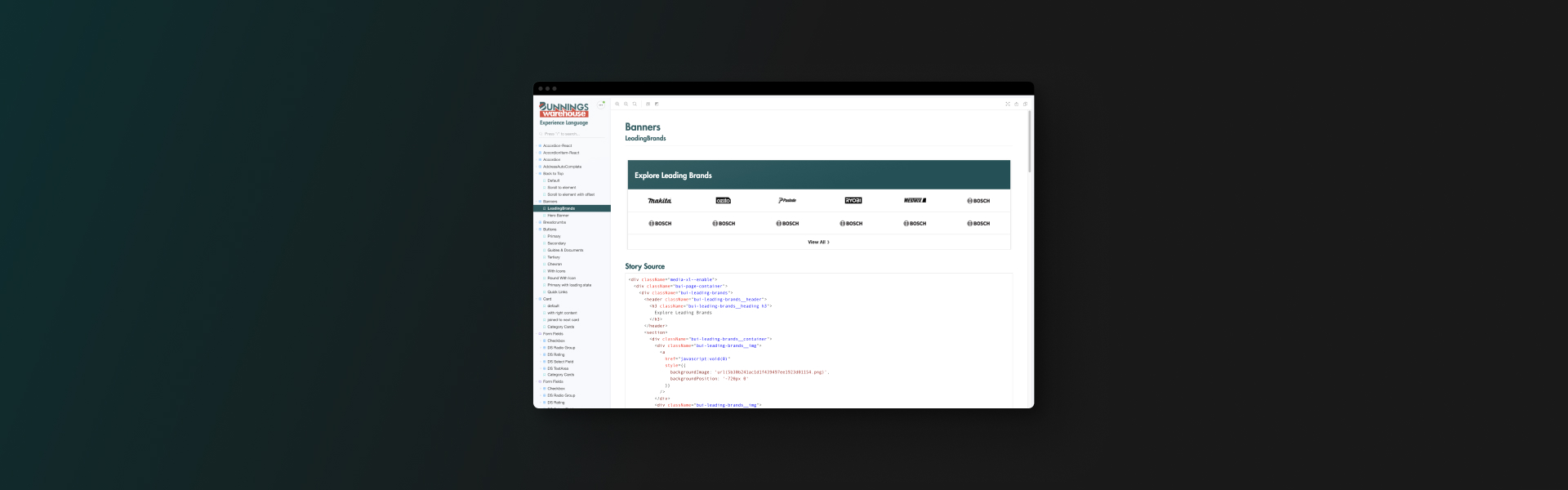Select the Tertiary button story
The height and width of the screenshot is (490, 1568).
[554, 257]
